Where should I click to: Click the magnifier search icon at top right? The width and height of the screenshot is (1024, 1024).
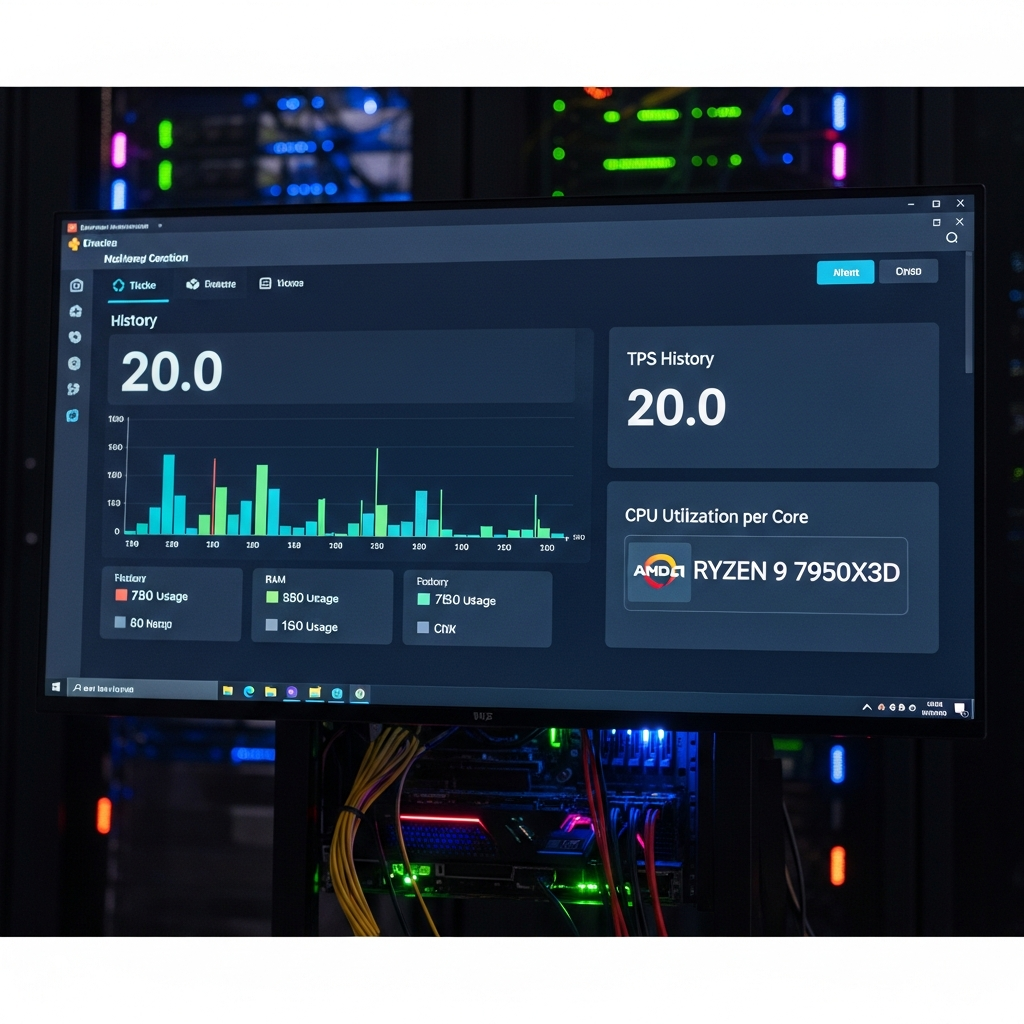(x=952, y=238)
